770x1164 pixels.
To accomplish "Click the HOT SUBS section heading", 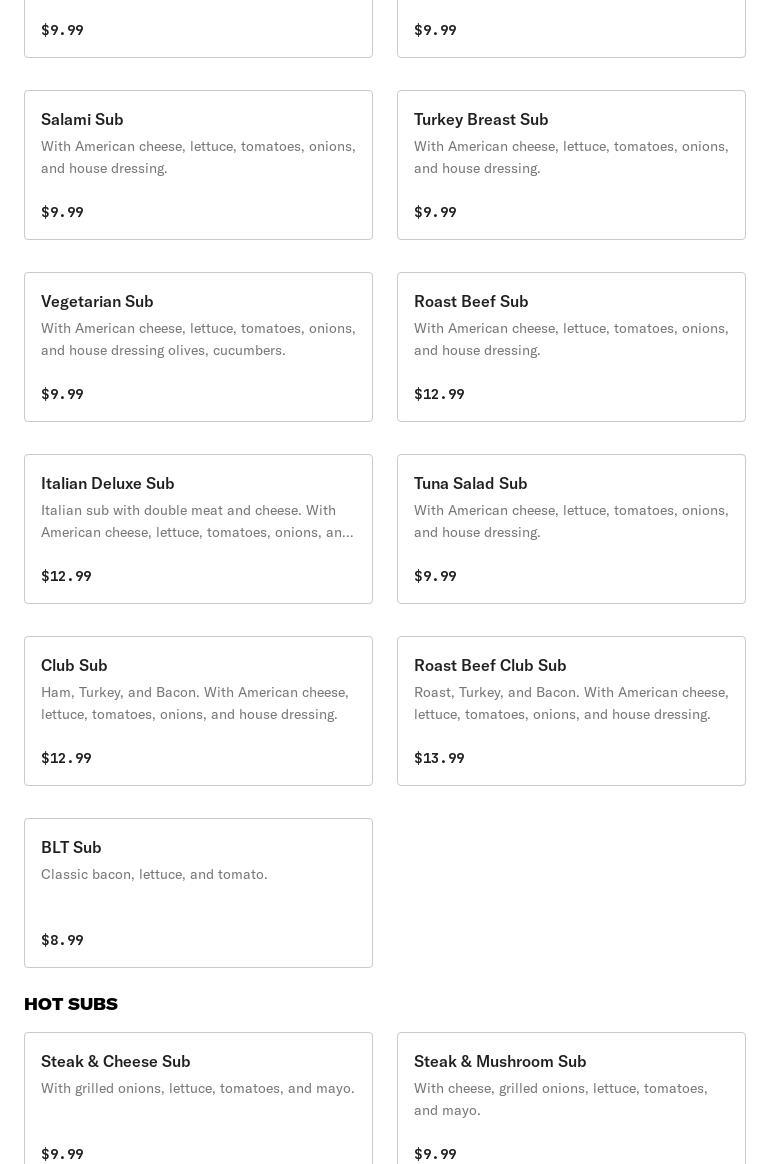I will click(x=71, y=1004).
